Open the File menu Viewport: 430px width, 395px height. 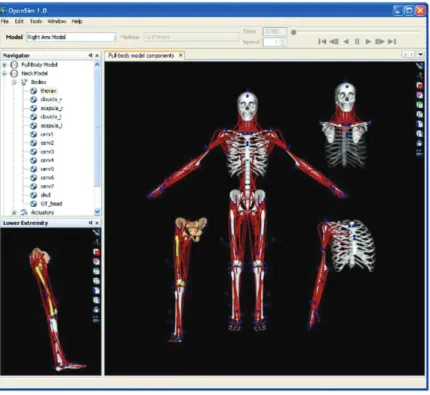[5, 21]
